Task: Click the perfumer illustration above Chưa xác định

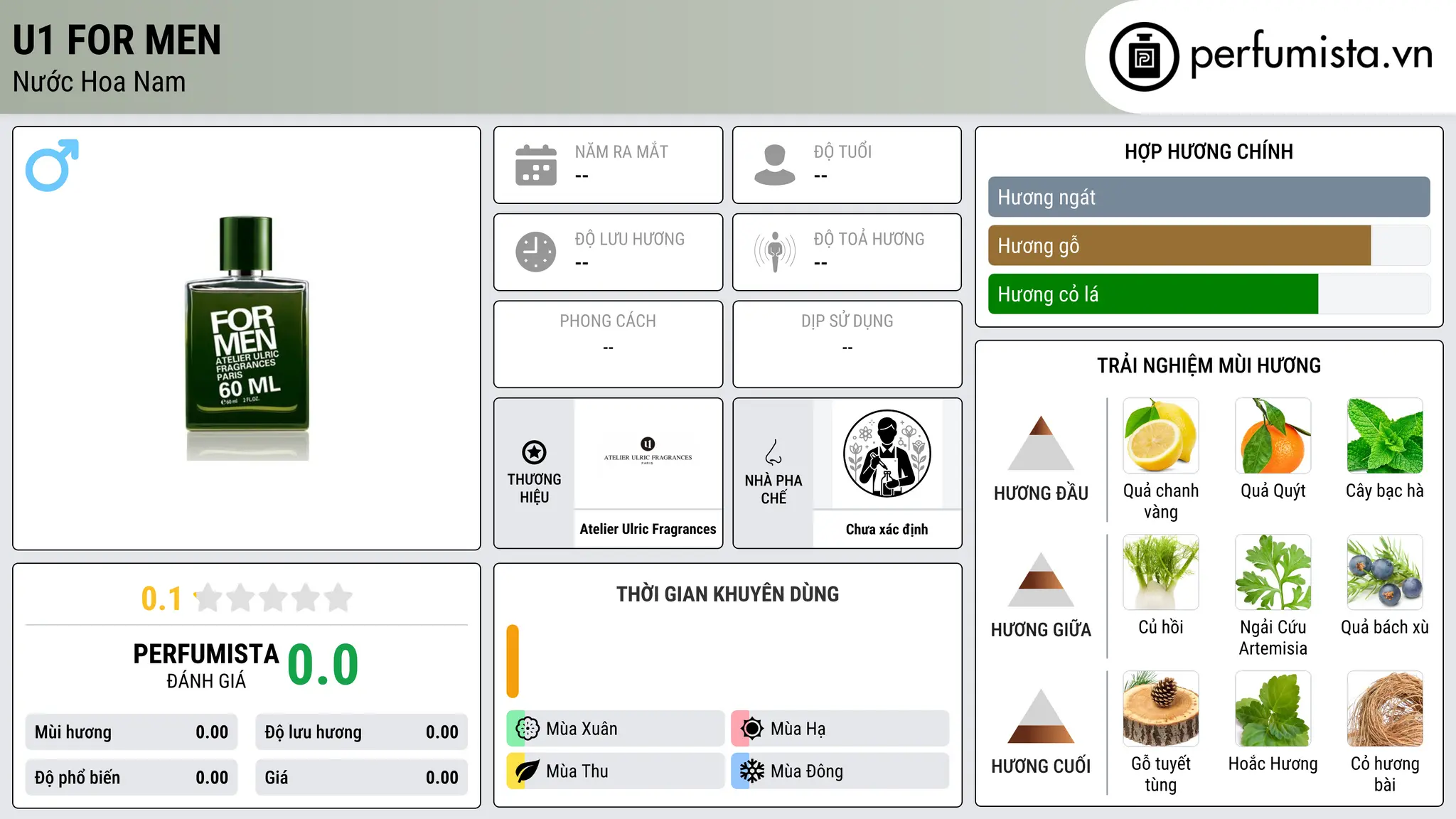Action: click(x=887, y=454)
